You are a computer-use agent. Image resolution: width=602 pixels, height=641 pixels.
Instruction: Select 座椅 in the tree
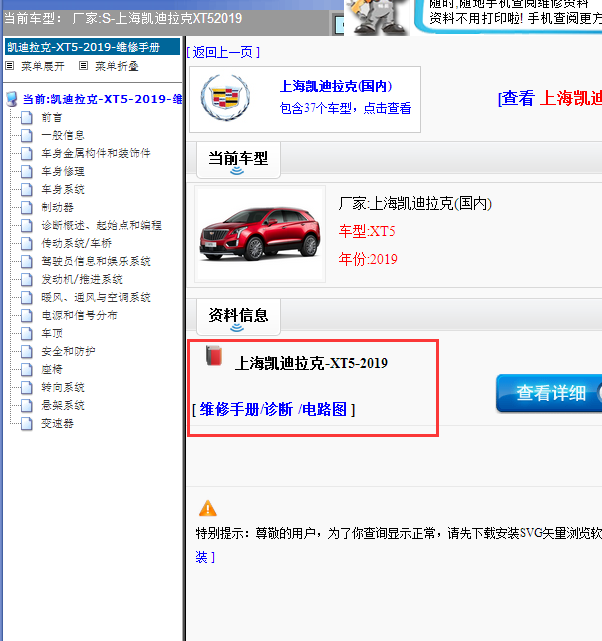tap(52, 370)
